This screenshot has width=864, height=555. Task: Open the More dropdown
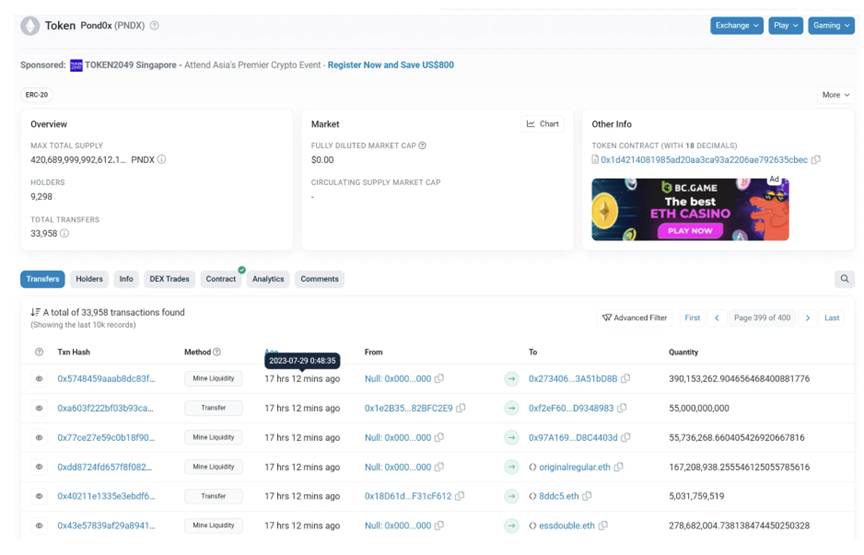(835, 95)
